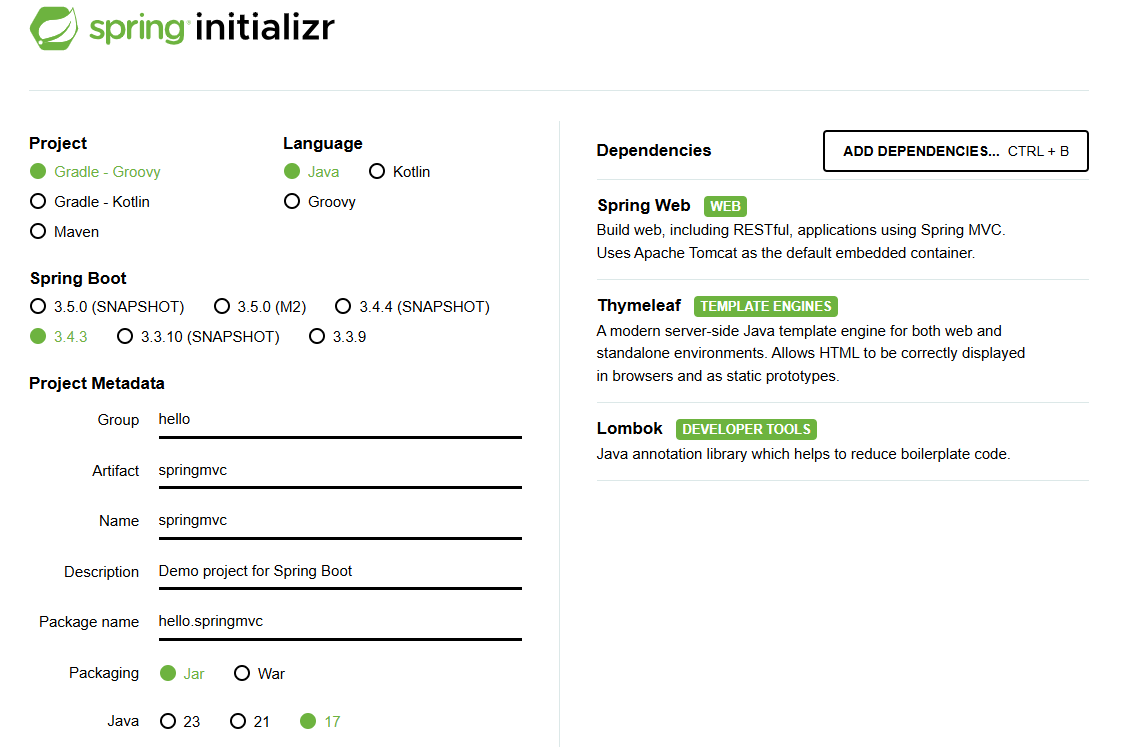
Task: Click the Lombok description text
Action: (803, 454)
